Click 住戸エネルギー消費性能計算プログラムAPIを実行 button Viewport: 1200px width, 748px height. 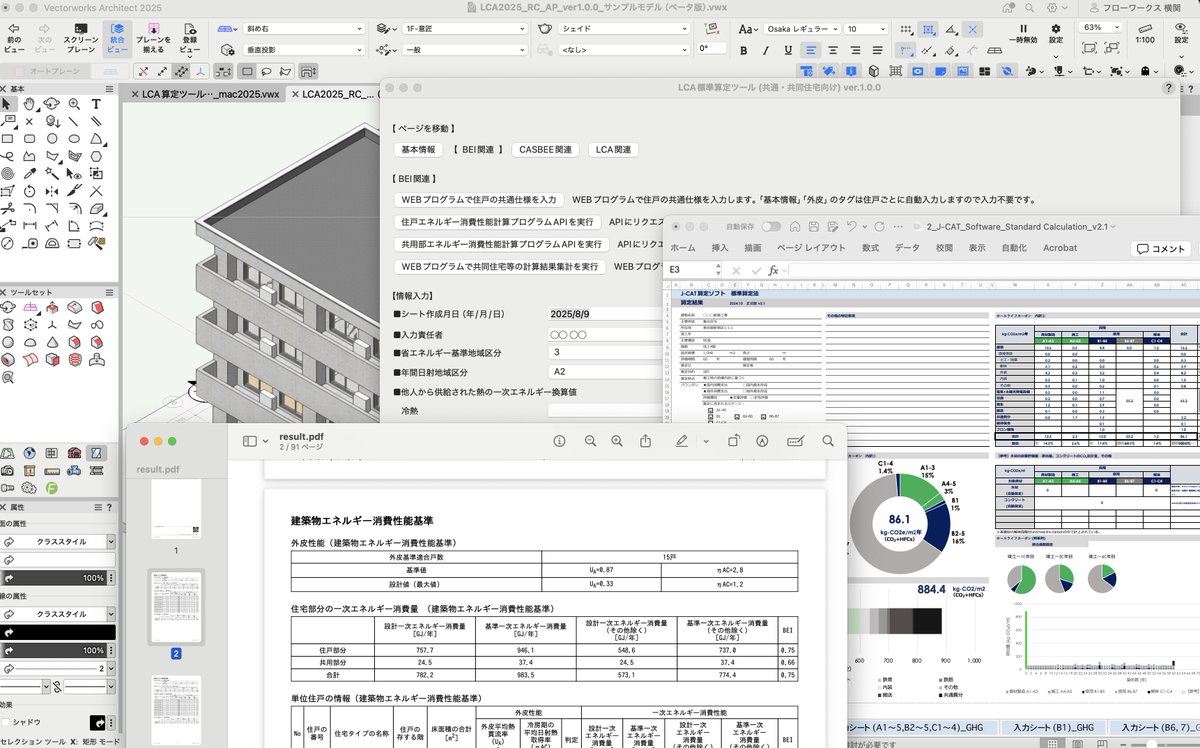tap(497, 221)
